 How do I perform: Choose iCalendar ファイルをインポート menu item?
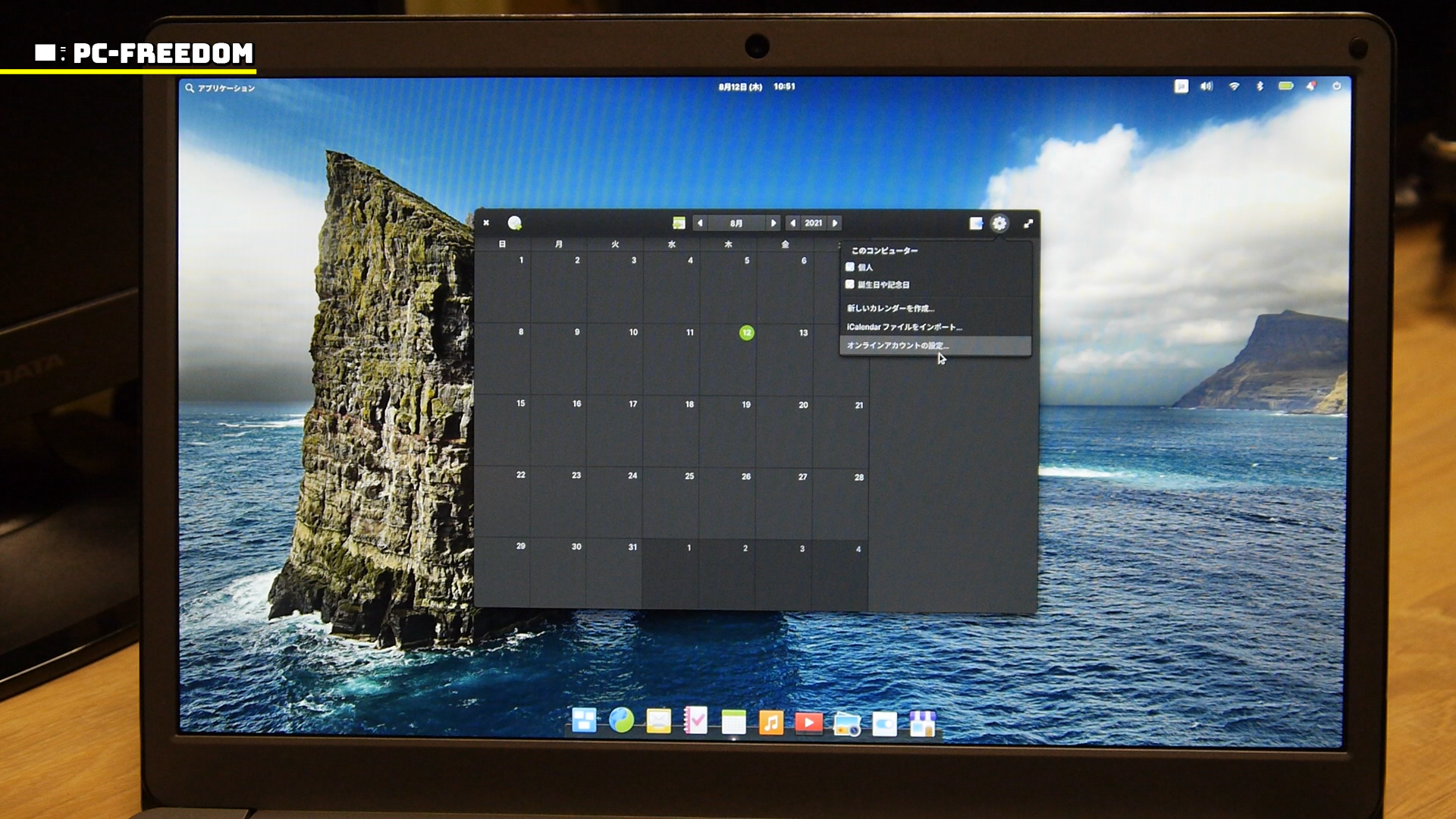[904, 327]
